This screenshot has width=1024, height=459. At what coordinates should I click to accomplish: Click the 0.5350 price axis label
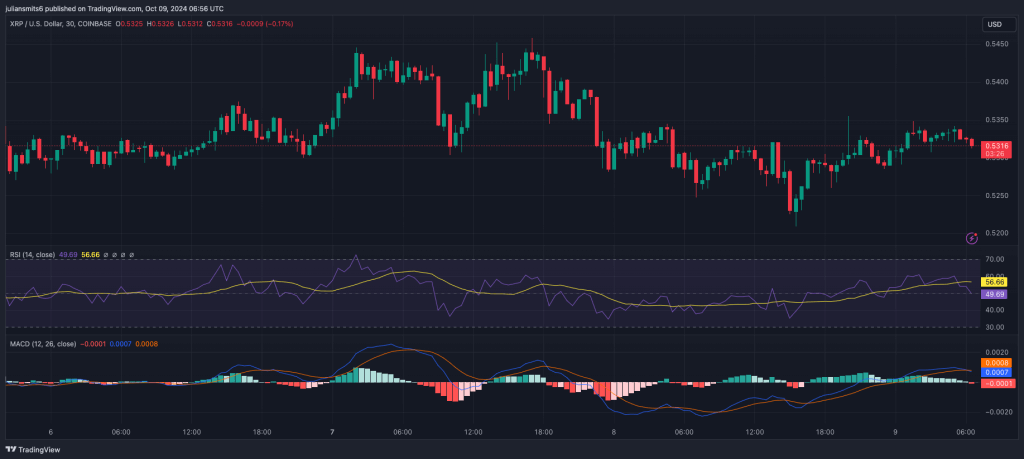996,120
